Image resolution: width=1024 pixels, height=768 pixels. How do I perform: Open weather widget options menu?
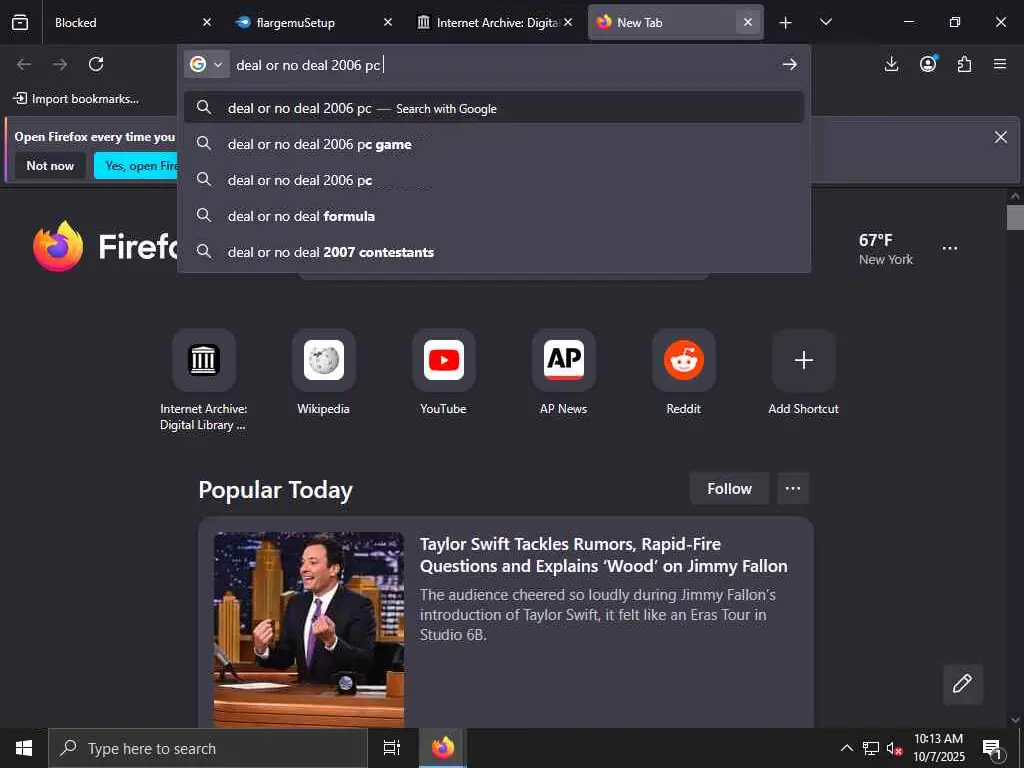click(x=950, y=248)
